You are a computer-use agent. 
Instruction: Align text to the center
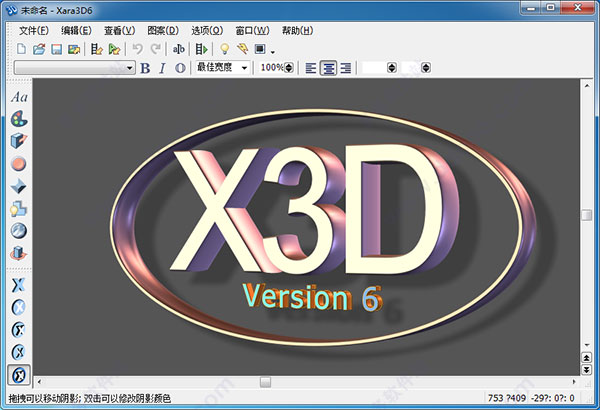(328, 68)
